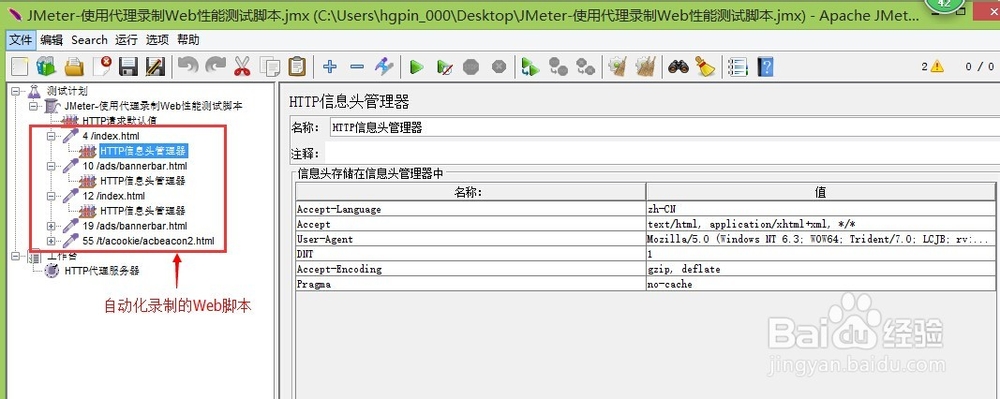The image size is (1000, 399).
Task: Click the Close test plan icon
Action: [x=102, y=66]
